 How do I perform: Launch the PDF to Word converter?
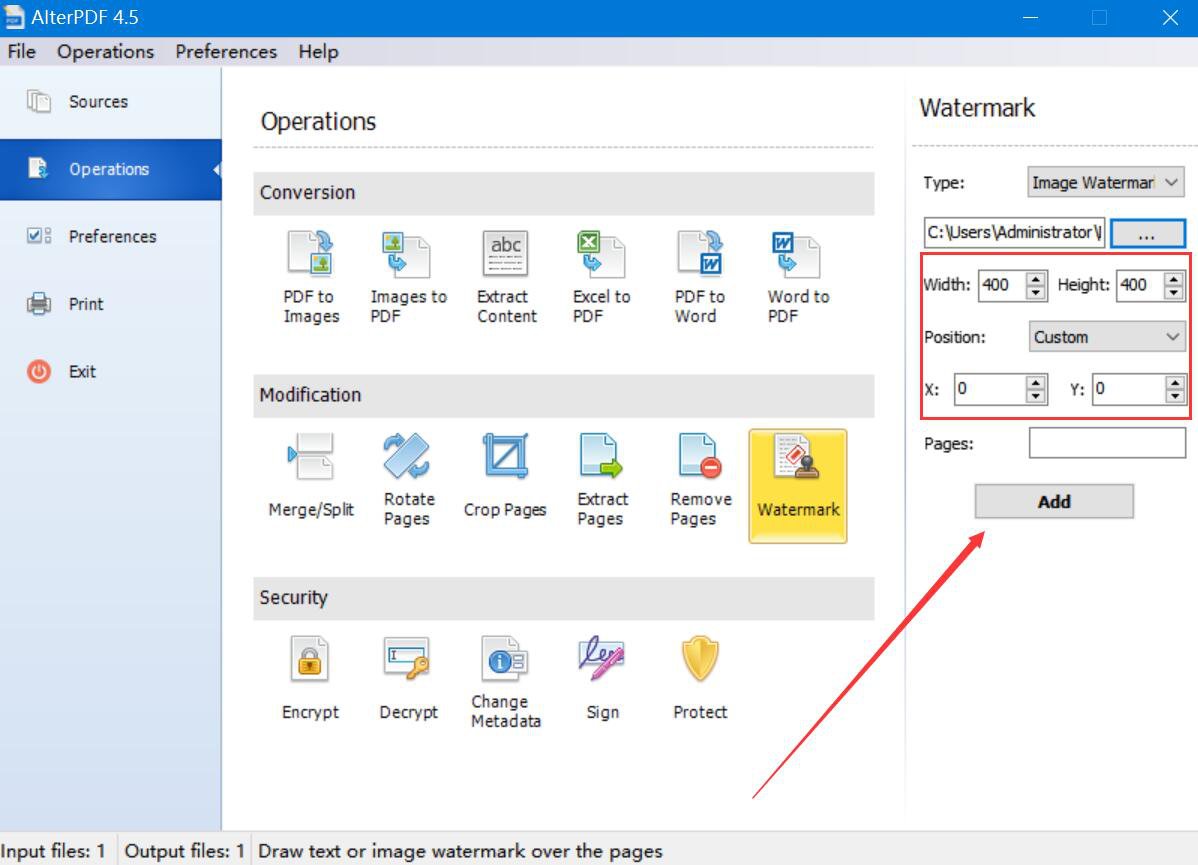point(699,277)
